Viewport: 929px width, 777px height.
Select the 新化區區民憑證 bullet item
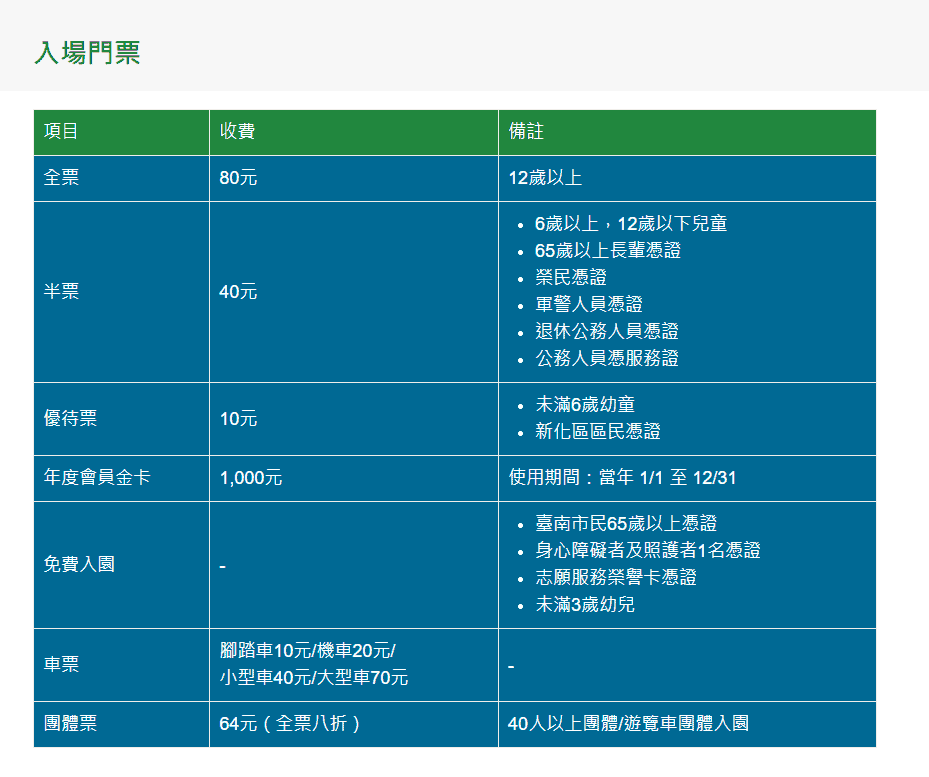click(x=598, y=432)
